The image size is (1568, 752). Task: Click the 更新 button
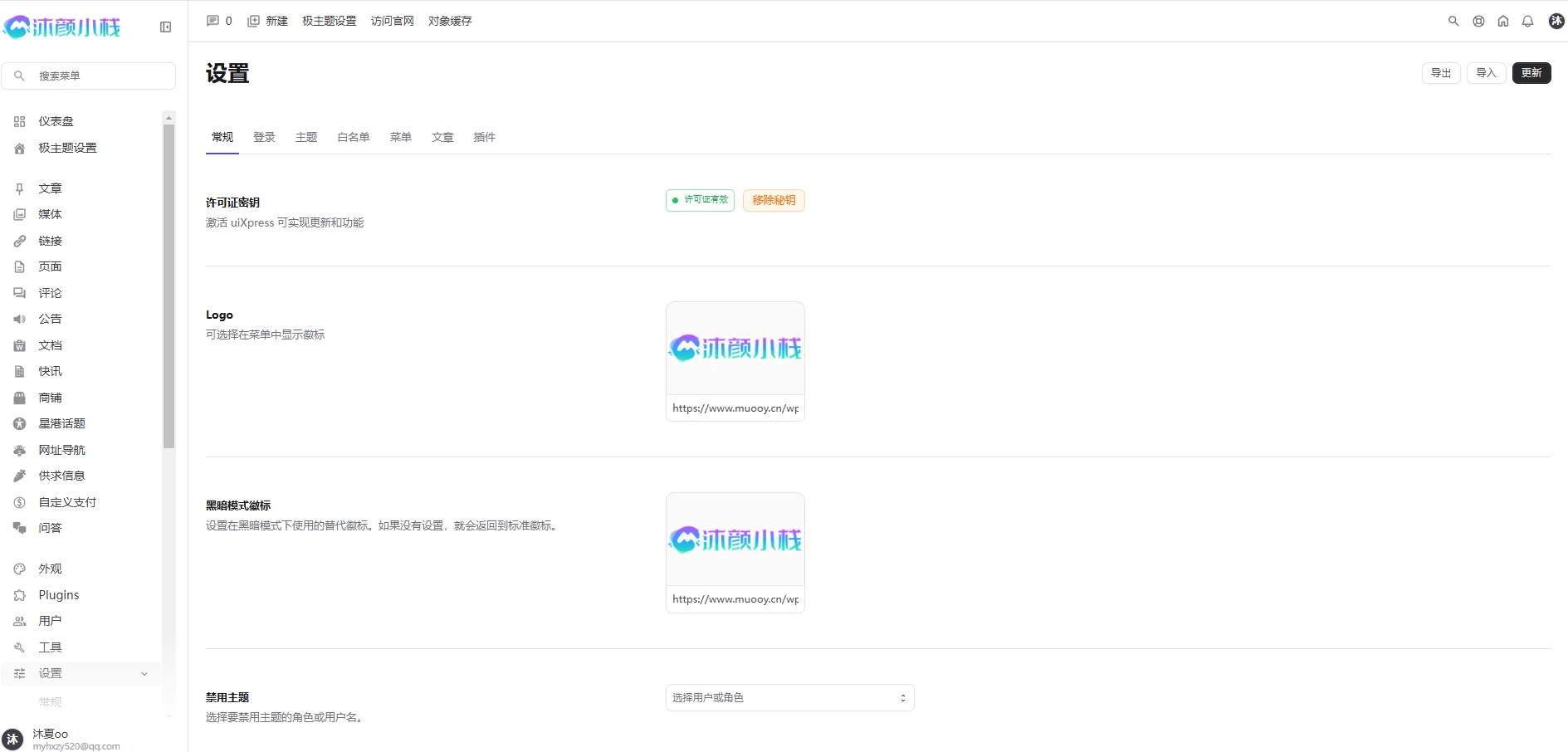tap(1531, 73)
